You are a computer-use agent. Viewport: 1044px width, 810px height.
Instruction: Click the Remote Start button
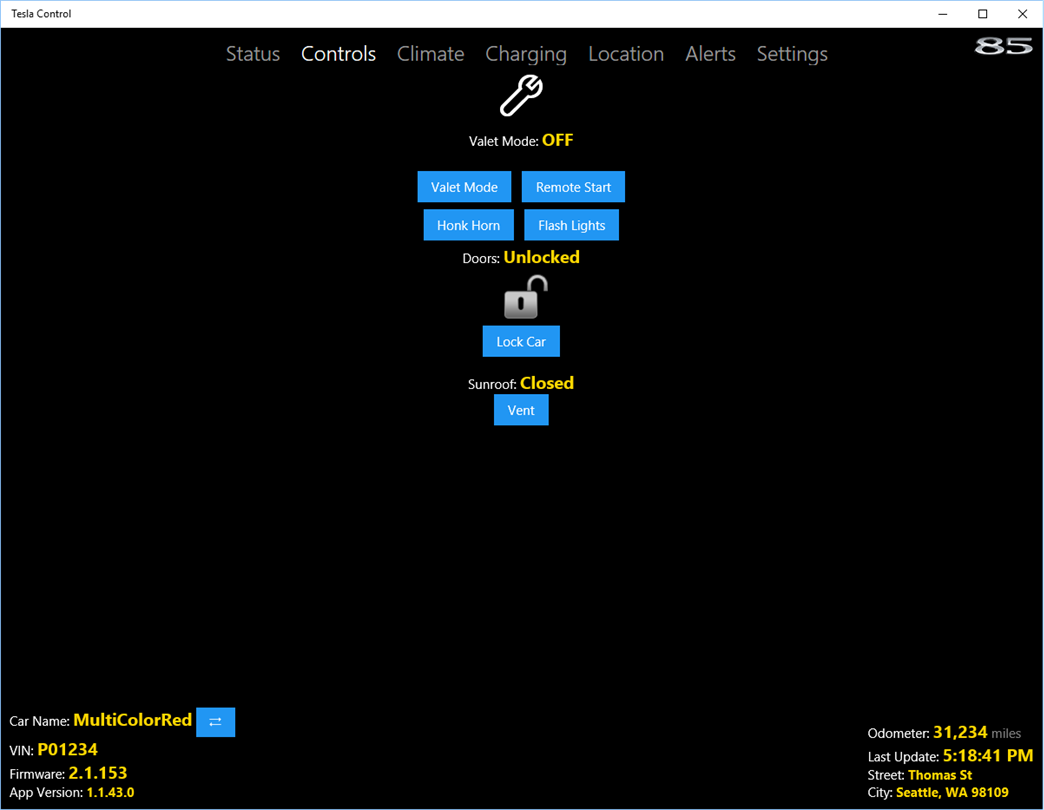tap(573, 187)
